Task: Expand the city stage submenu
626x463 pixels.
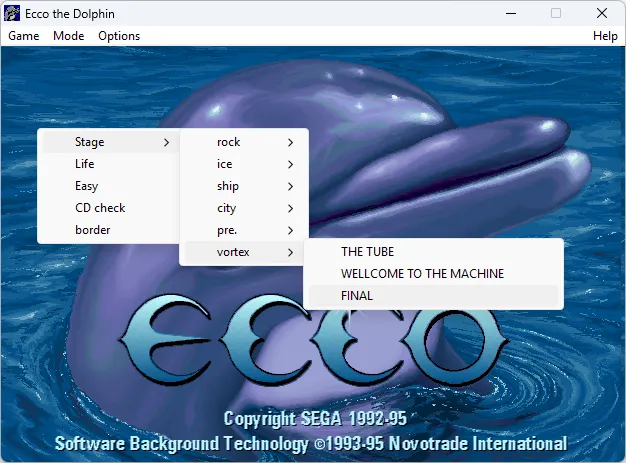Action: [x=244, y=208]
